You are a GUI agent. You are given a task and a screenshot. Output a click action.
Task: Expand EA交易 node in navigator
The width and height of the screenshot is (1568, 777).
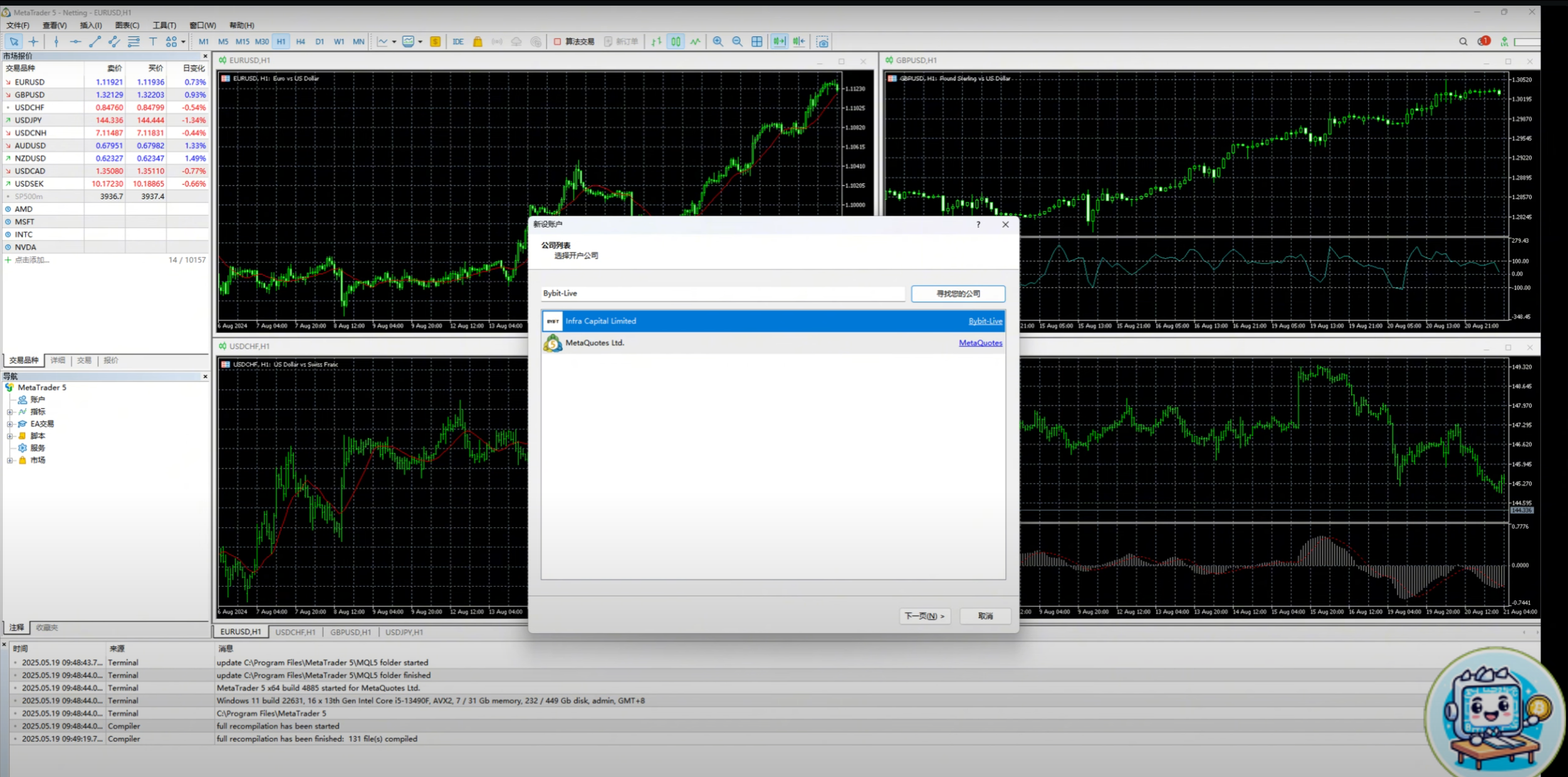(x=10, y=424)
